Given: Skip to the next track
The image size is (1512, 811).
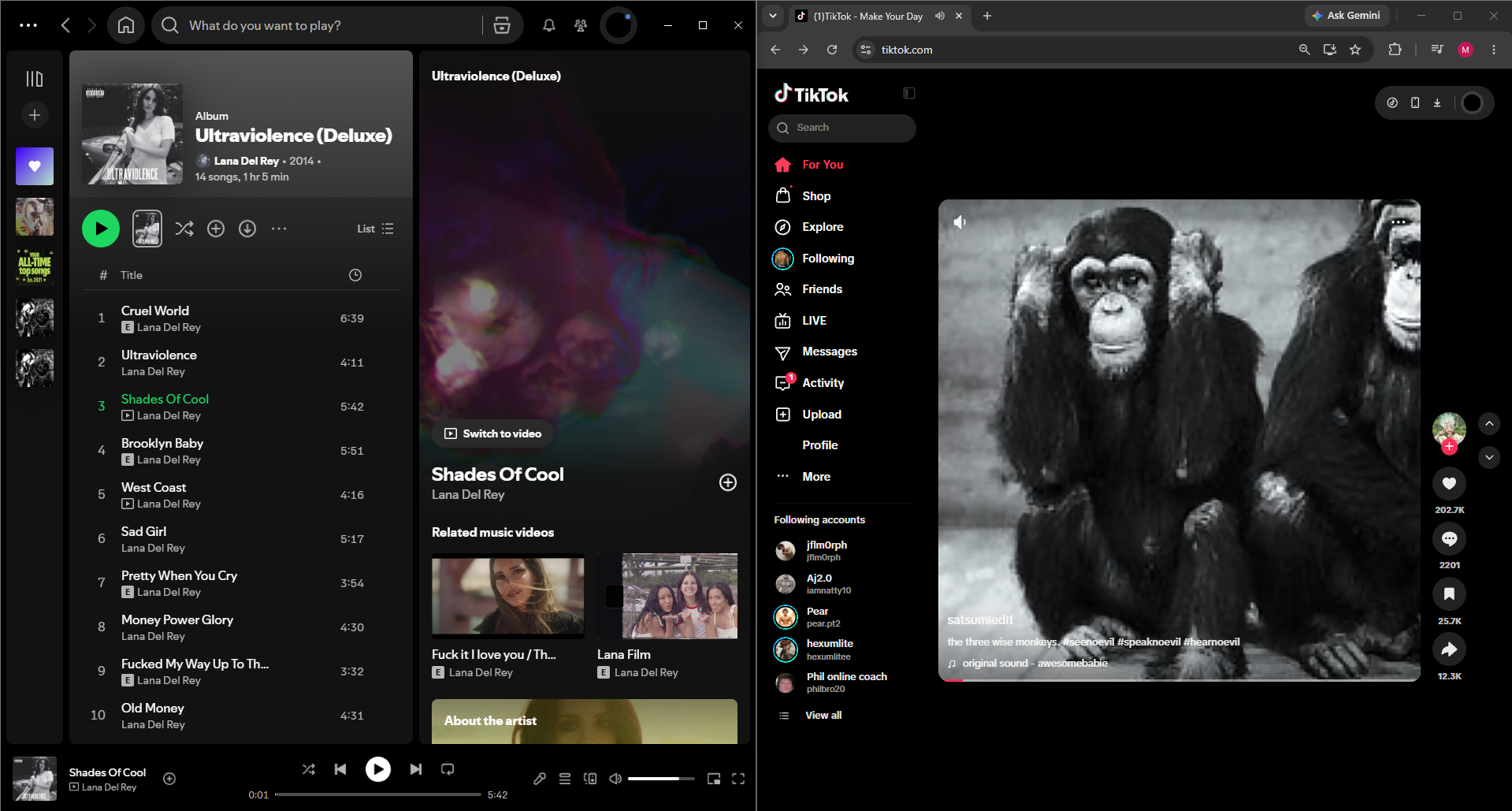Looking at the screenshot, I should point(416,769).
